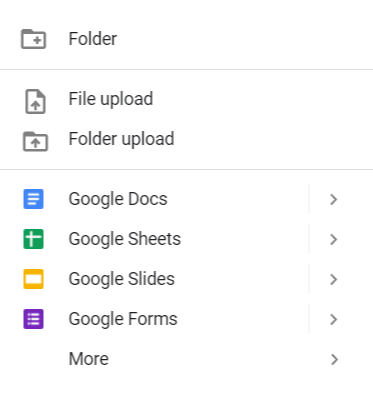Screen dimensions: 373x398
Task: Click the blue Google Docs icon
Action: [33, 199]
